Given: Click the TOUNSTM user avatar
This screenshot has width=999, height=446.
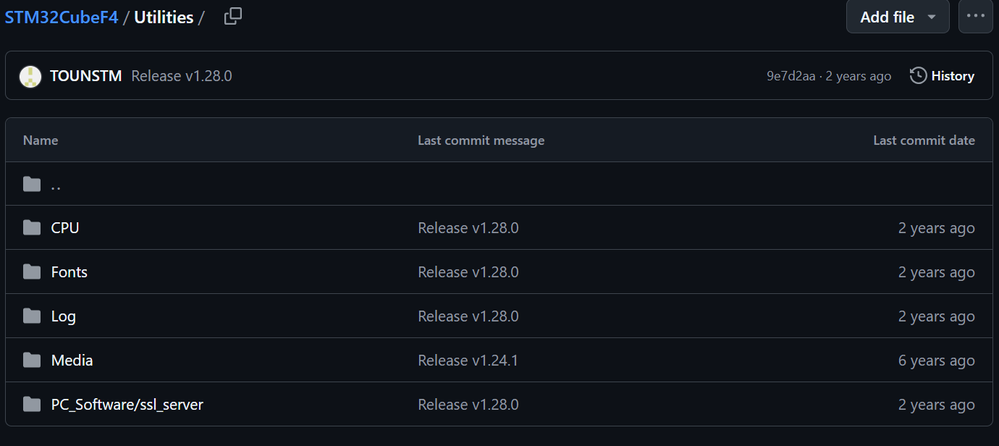Looking at the screenshot, I should point(30,76).
